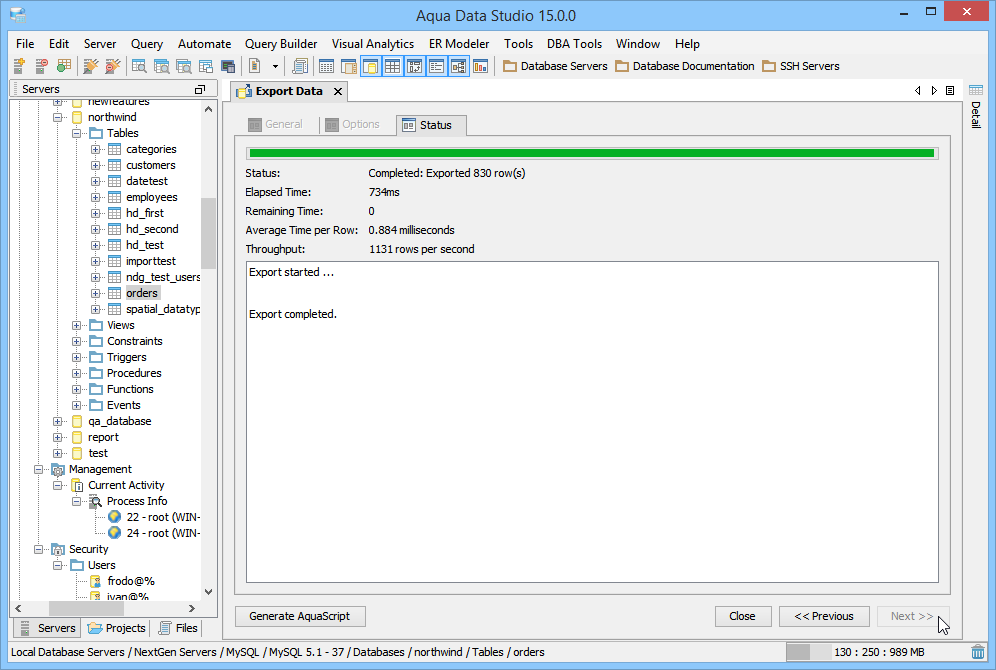
Task: Open dropdown arrow next to document icon
Action: 275,66
